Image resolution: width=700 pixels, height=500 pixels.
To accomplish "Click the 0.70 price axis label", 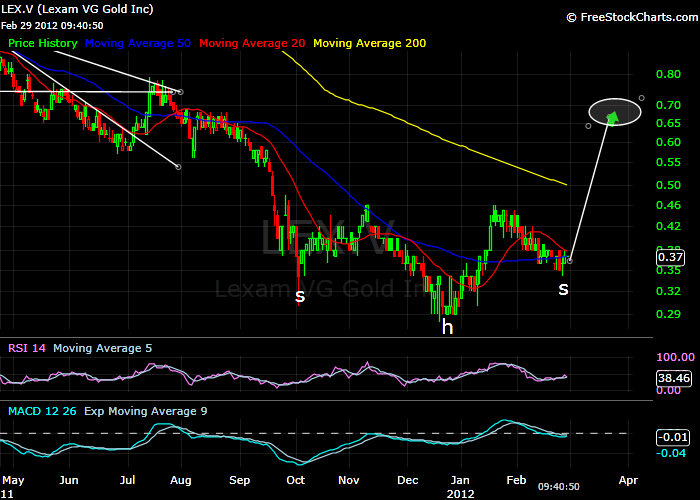I will click(x=668, y=105).
